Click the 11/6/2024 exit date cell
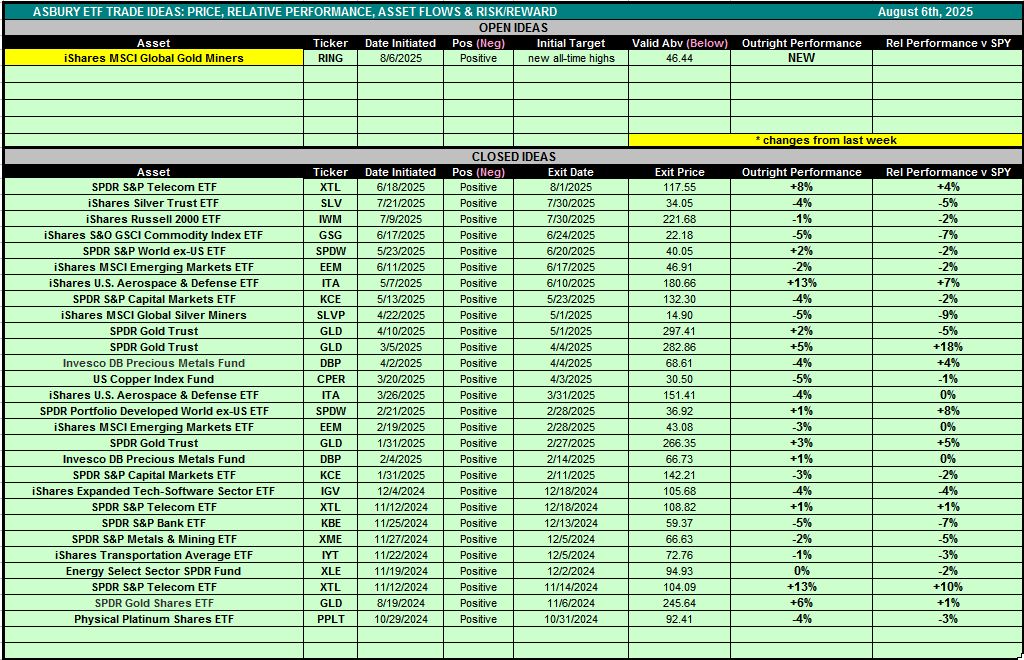 tap(571, 603)
